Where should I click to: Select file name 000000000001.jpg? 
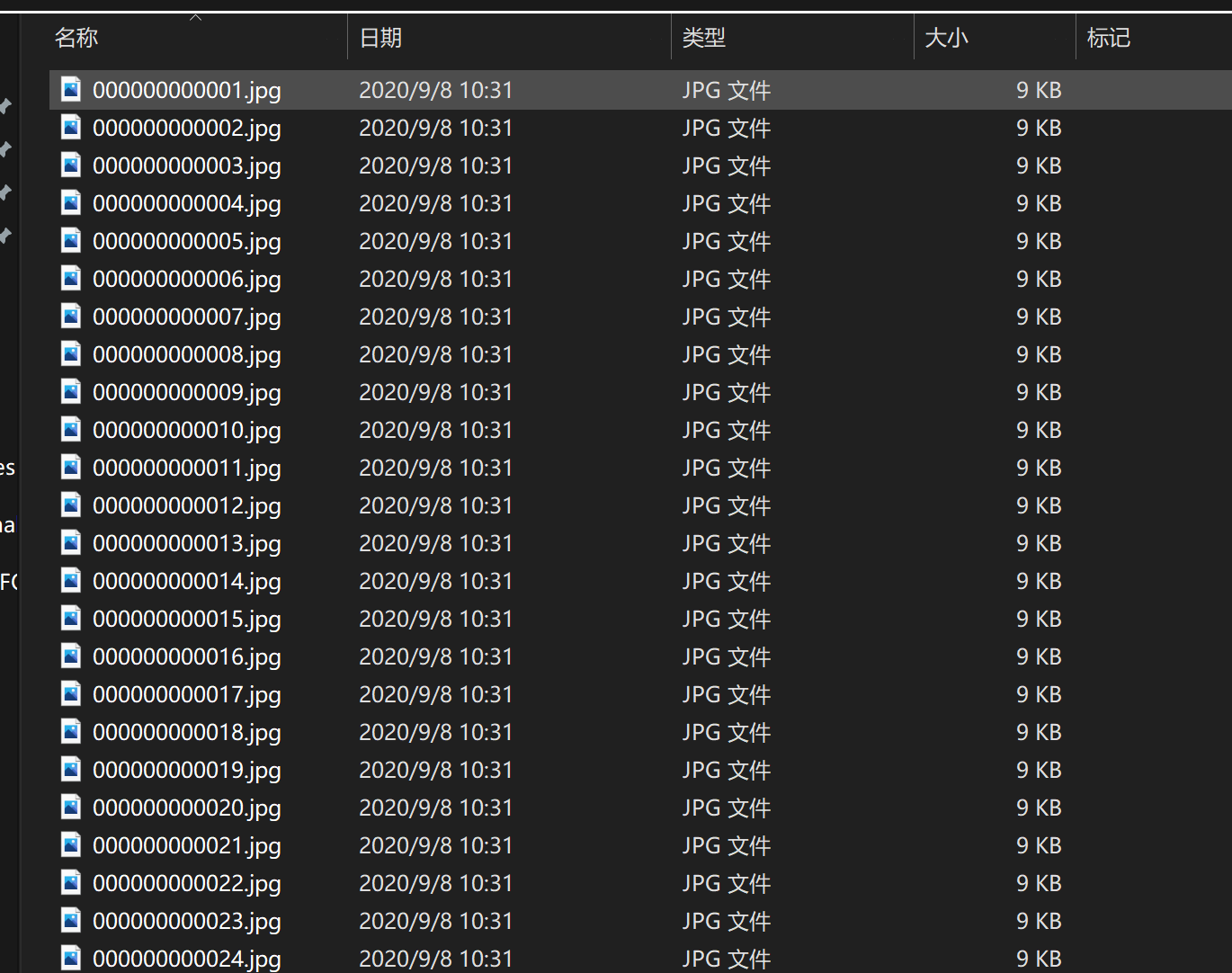click(187, 91)
